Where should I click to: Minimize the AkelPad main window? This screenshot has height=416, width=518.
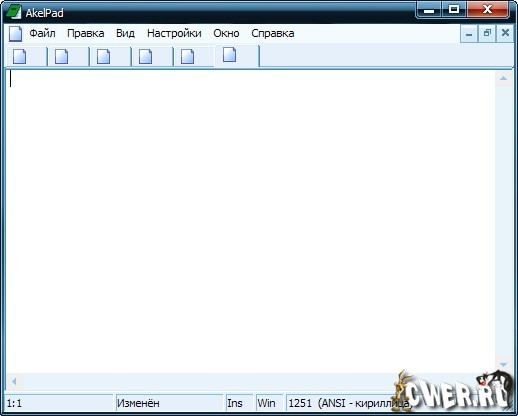tap(429, 10)
